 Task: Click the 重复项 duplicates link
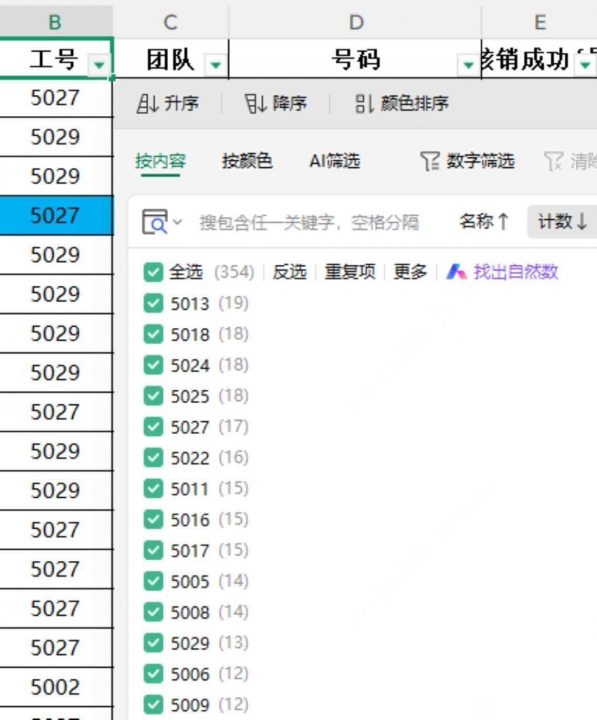click(x=350, y=272)
